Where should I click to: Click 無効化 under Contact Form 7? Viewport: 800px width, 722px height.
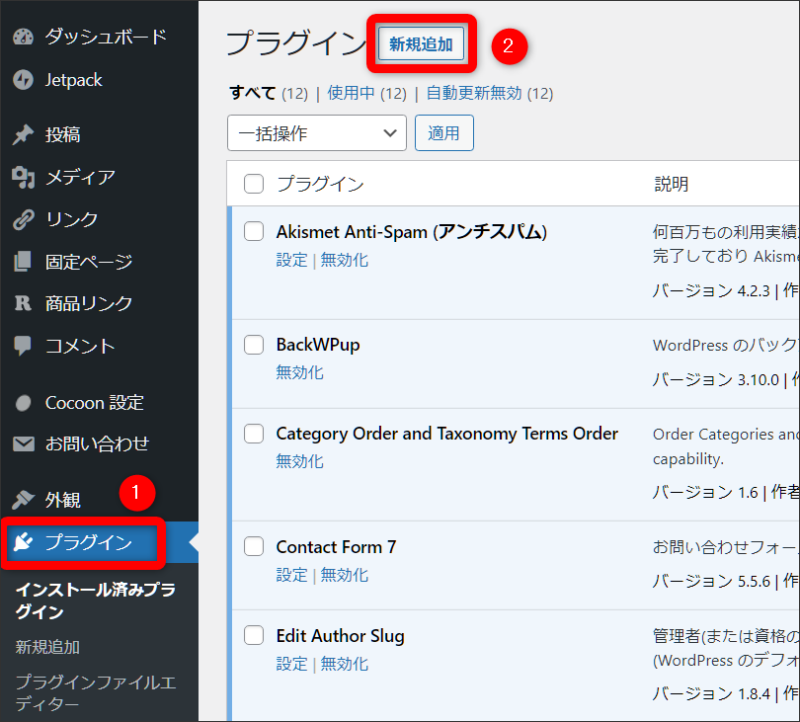pos(344,575)
